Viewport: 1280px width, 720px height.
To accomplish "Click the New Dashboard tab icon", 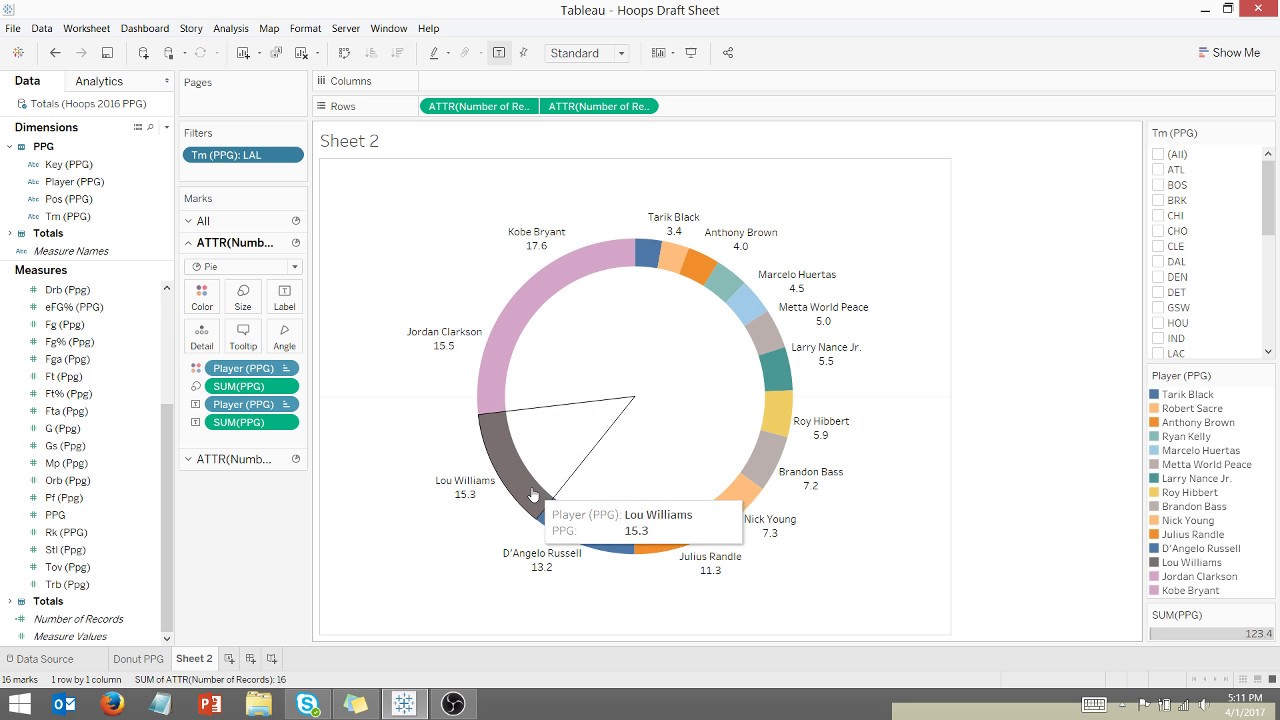I will (x=250, y=658).
